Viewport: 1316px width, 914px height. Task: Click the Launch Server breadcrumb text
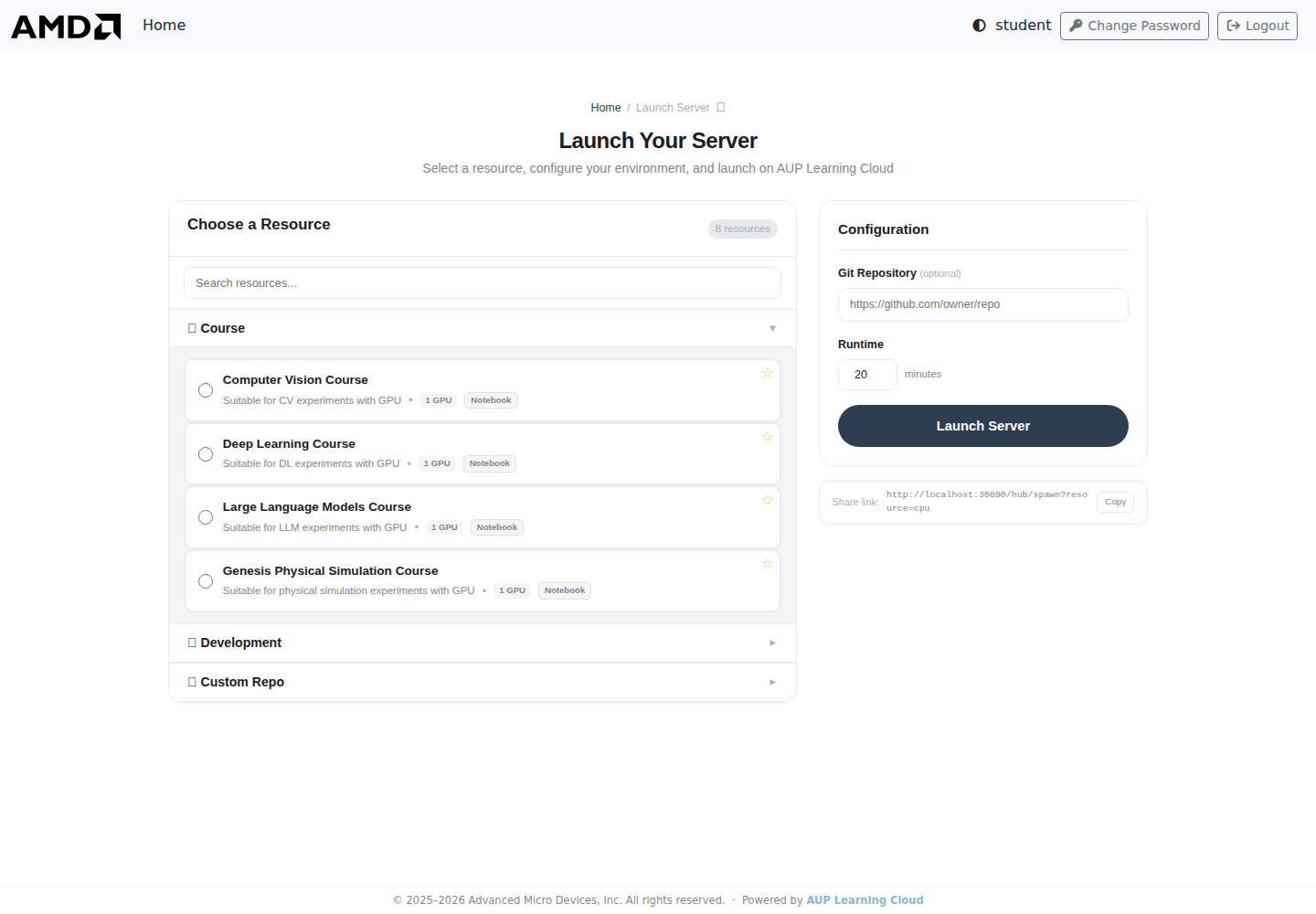pos(673,108)
